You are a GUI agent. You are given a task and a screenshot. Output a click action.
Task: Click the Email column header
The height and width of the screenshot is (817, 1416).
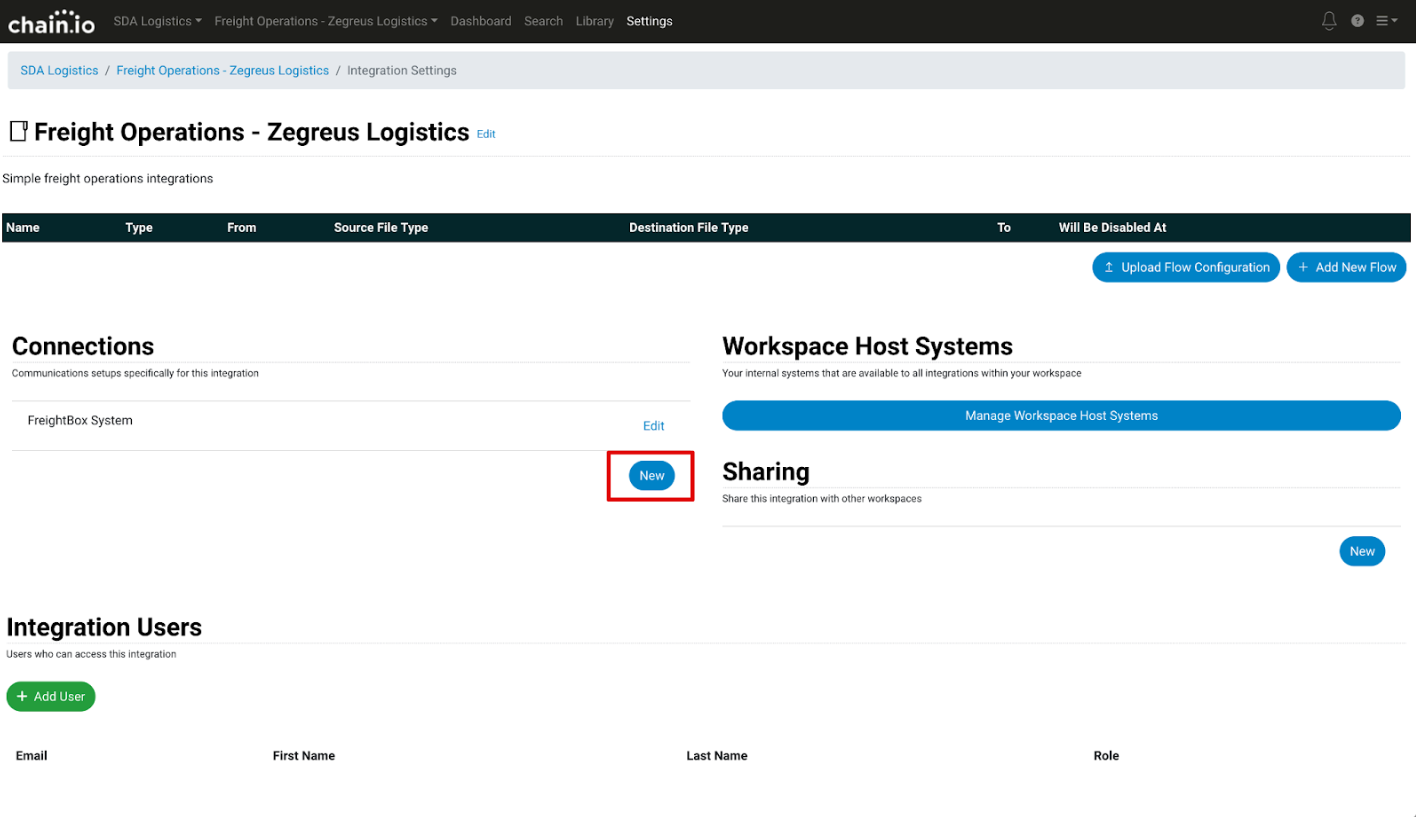tap(32, 756)
